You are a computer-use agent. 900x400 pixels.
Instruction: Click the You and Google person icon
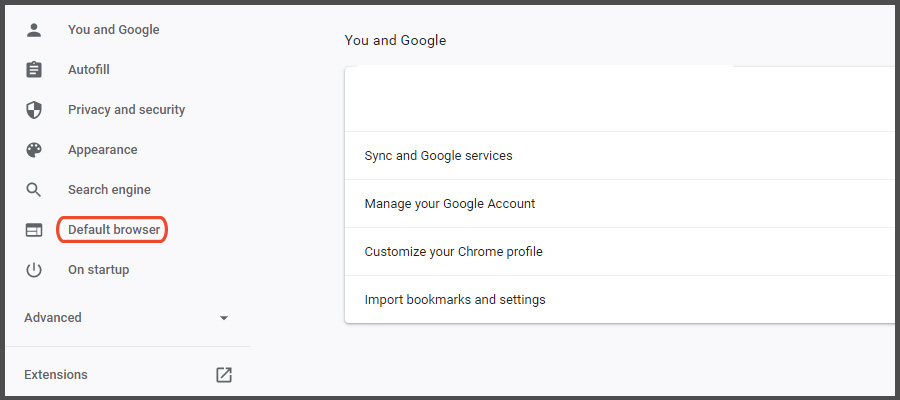tap(34, 30)
